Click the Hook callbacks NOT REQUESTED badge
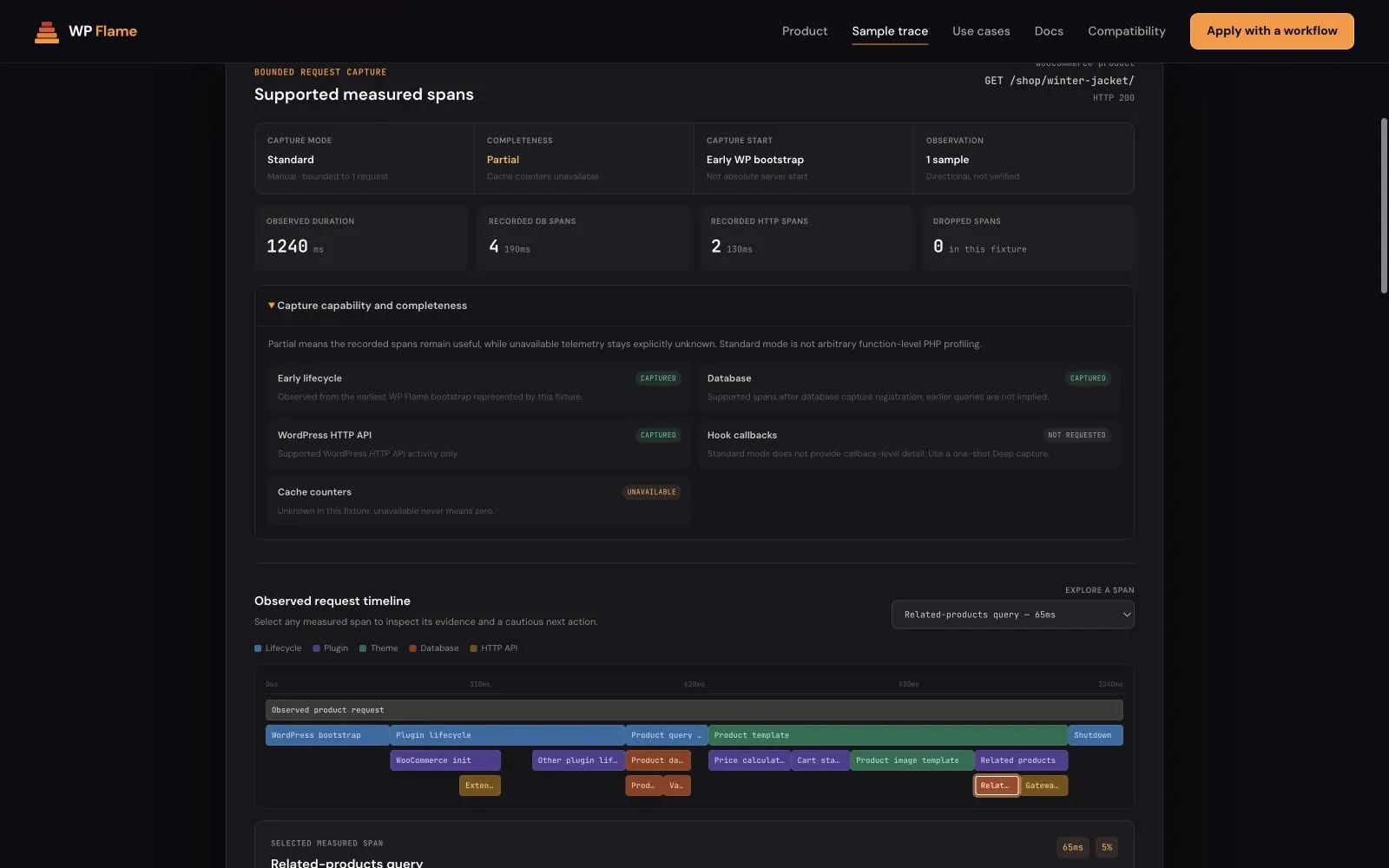Image resolution: width=1389 pixels, height=868 pixels. tap(1076, 435)
